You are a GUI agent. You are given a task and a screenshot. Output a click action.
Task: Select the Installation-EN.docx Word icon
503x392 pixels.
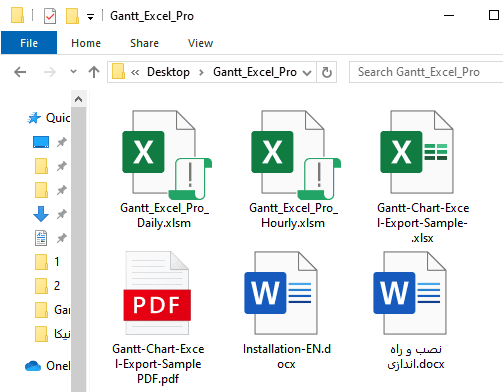[x=281, y=293]
